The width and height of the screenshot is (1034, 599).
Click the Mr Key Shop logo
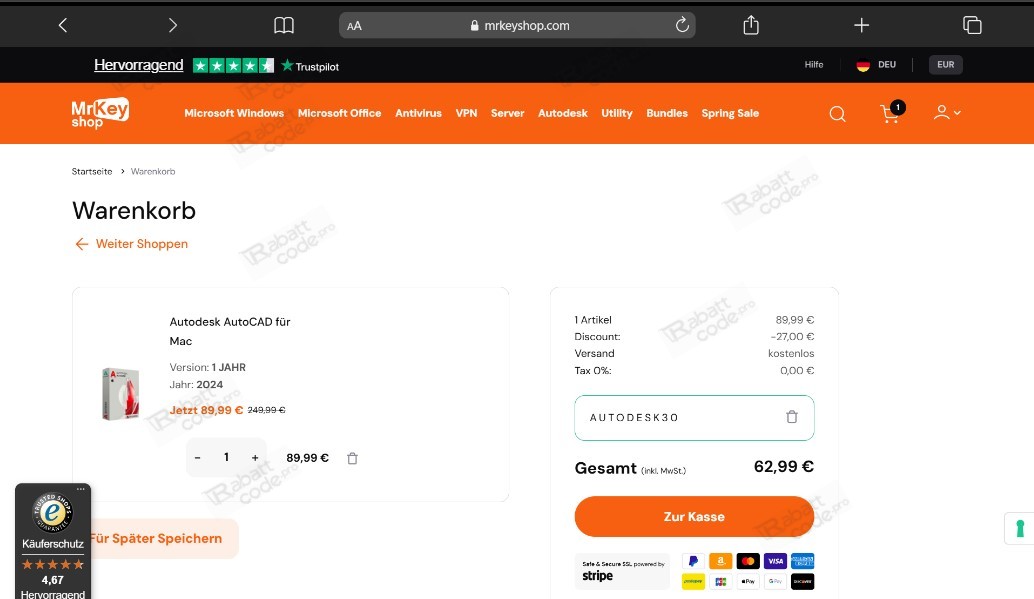(x=99, y=113)
